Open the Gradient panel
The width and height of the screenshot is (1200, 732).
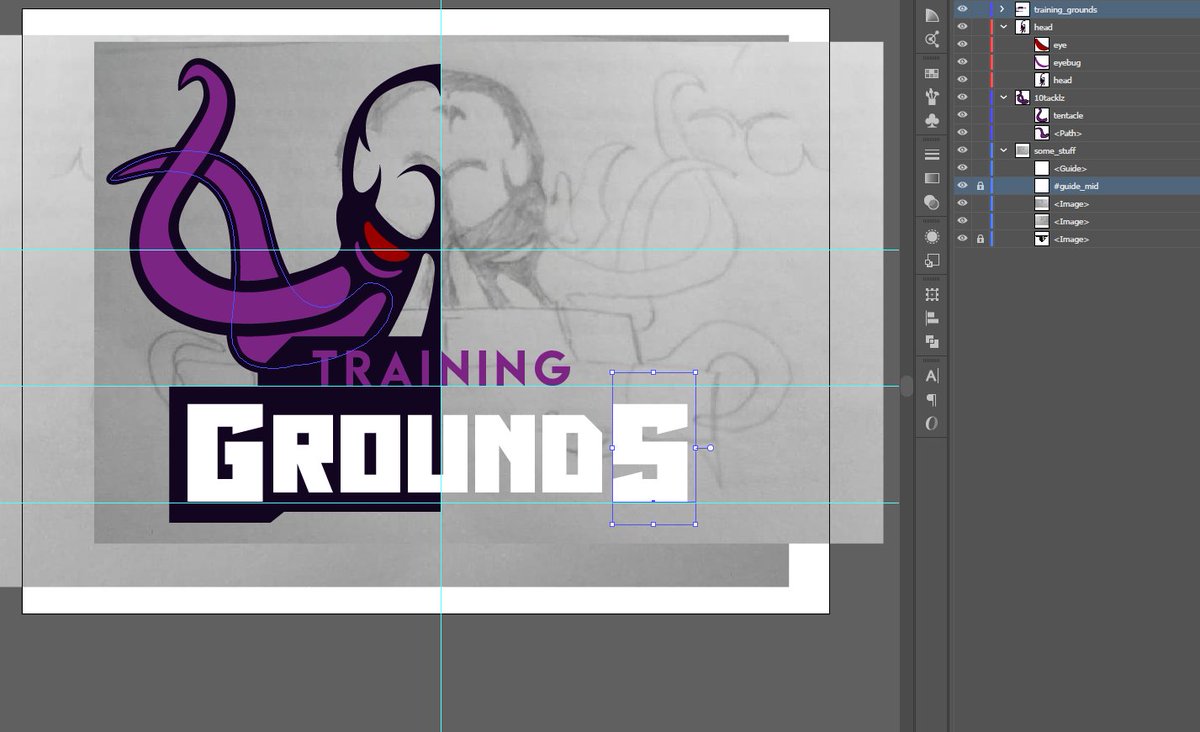click(932, 178)
